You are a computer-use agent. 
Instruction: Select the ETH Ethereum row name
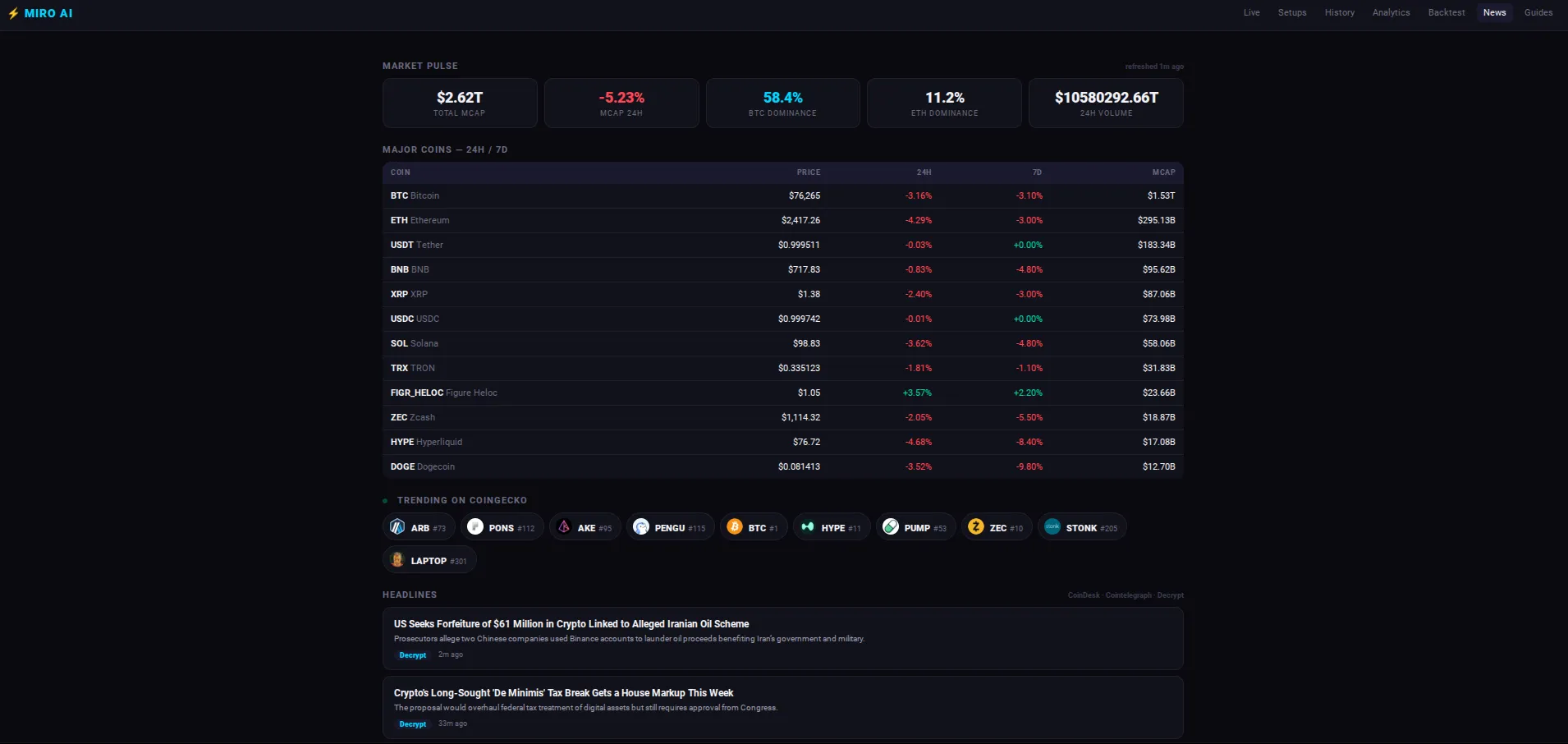(x=420, y=220)
